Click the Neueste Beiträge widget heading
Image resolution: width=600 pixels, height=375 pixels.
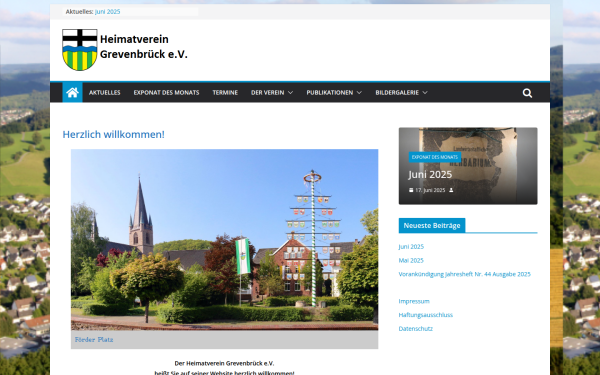pos(432,226)
